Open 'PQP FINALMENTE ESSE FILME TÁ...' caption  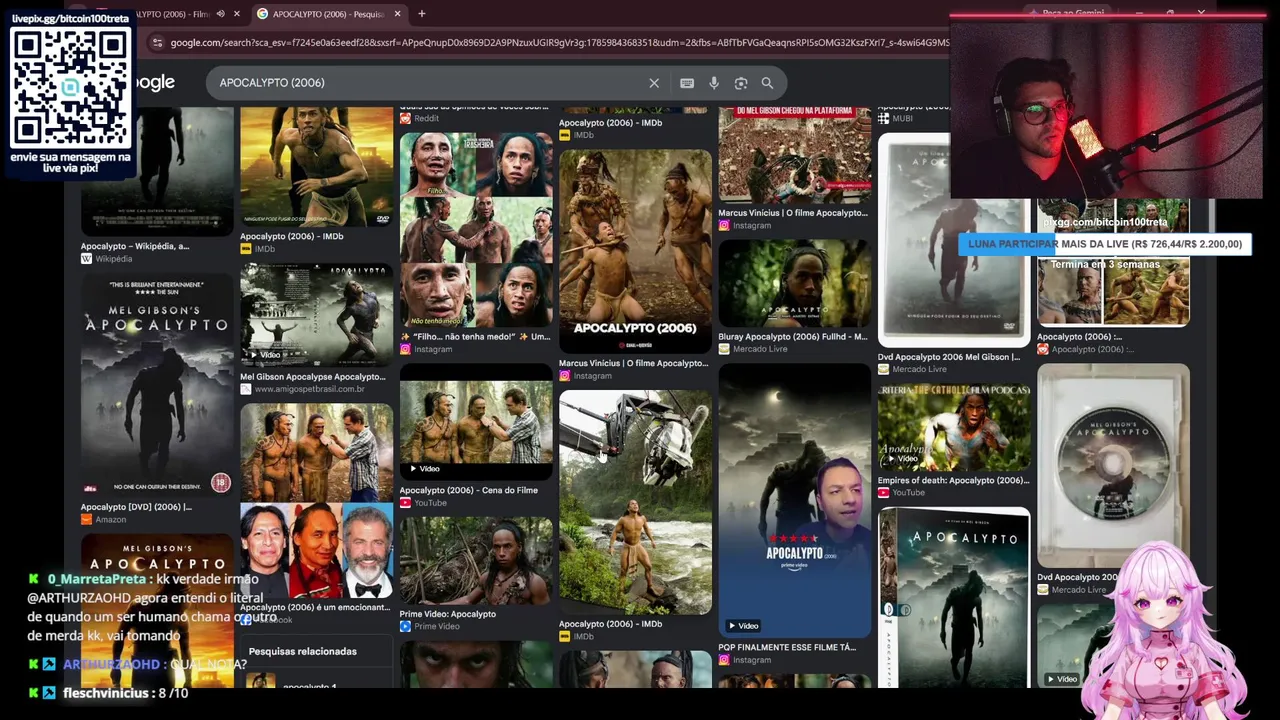[x=787, y=648]
